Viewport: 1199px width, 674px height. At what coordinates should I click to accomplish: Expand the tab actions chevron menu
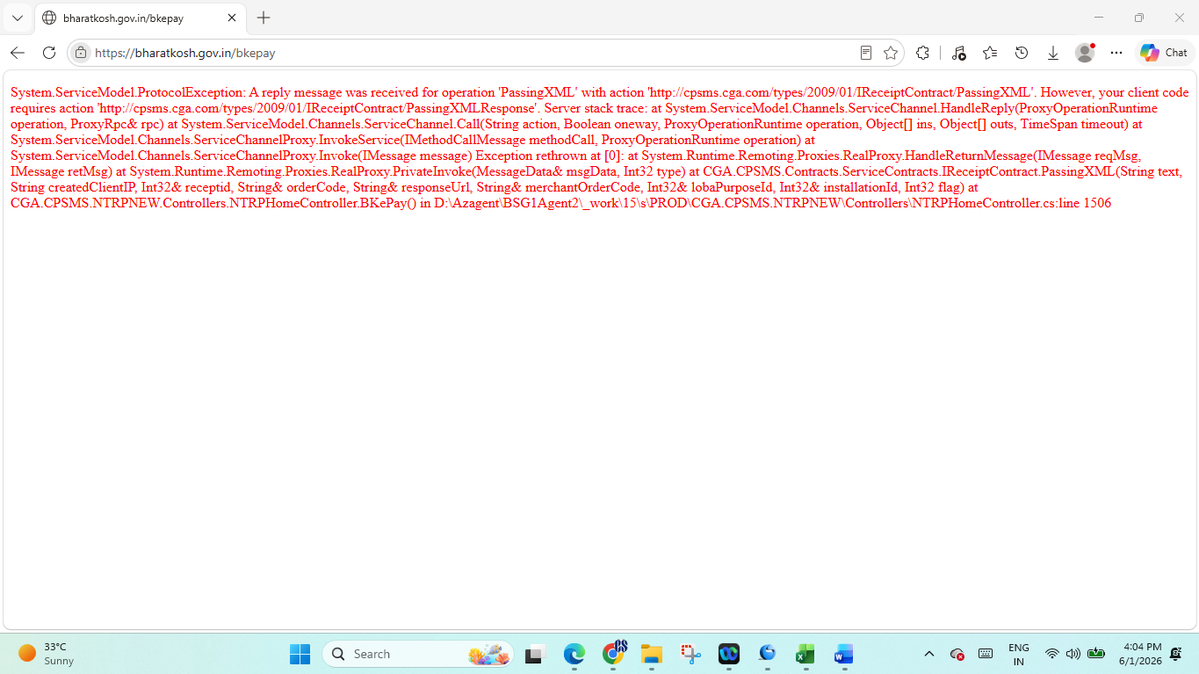tap(17, 18)
